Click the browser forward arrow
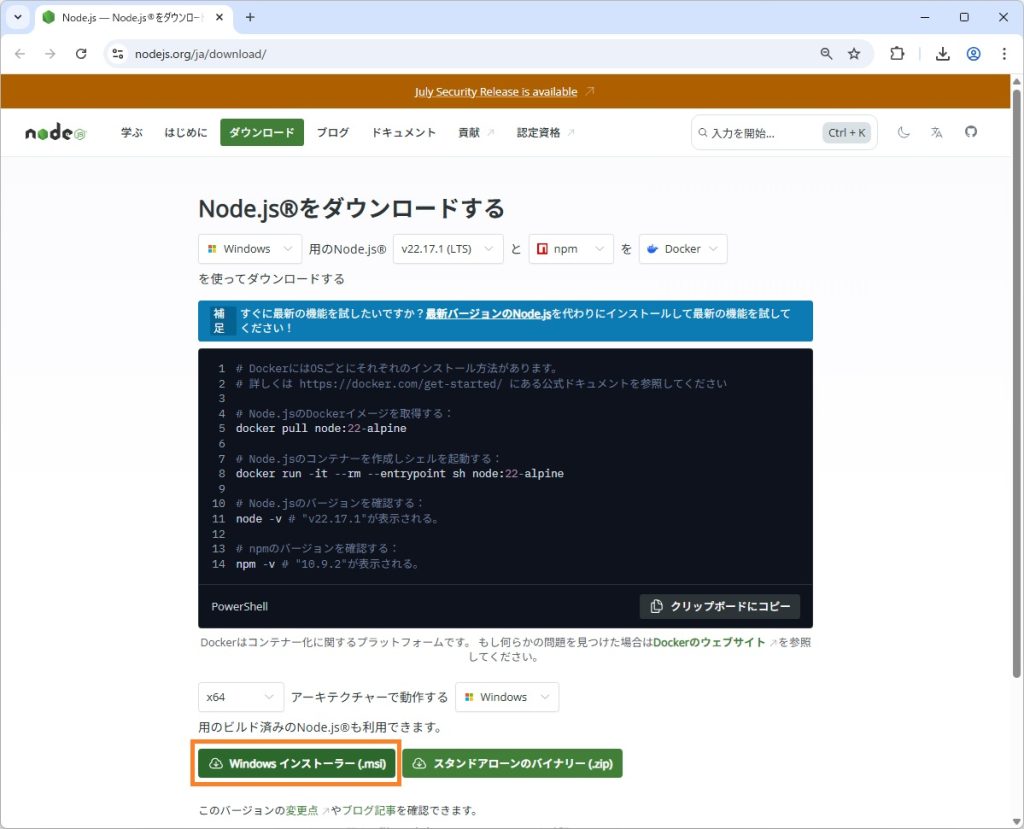Viewport: 1024px width, 829px height. click(50, 54)
